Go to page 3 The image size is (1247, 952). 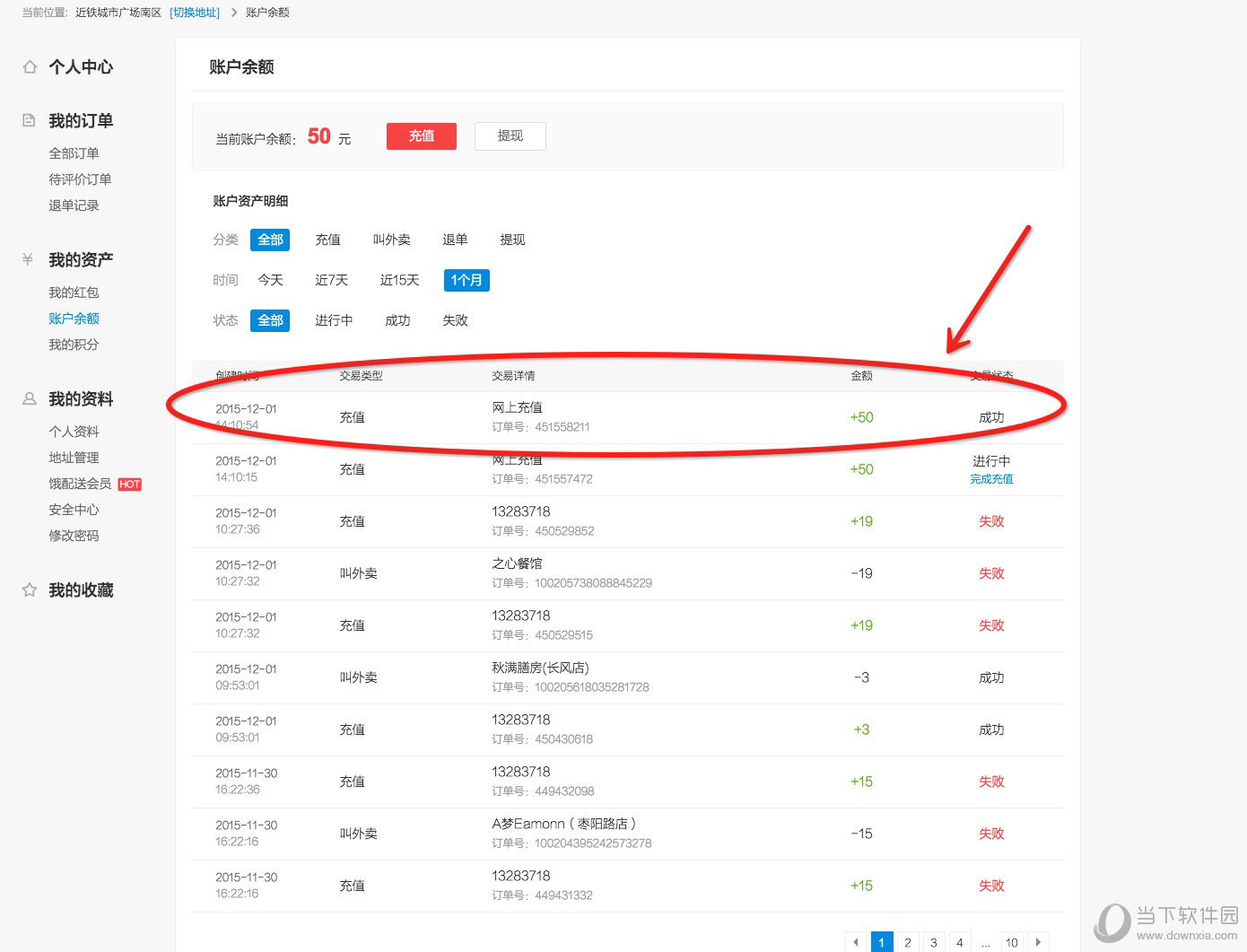[x=934, y=942]
